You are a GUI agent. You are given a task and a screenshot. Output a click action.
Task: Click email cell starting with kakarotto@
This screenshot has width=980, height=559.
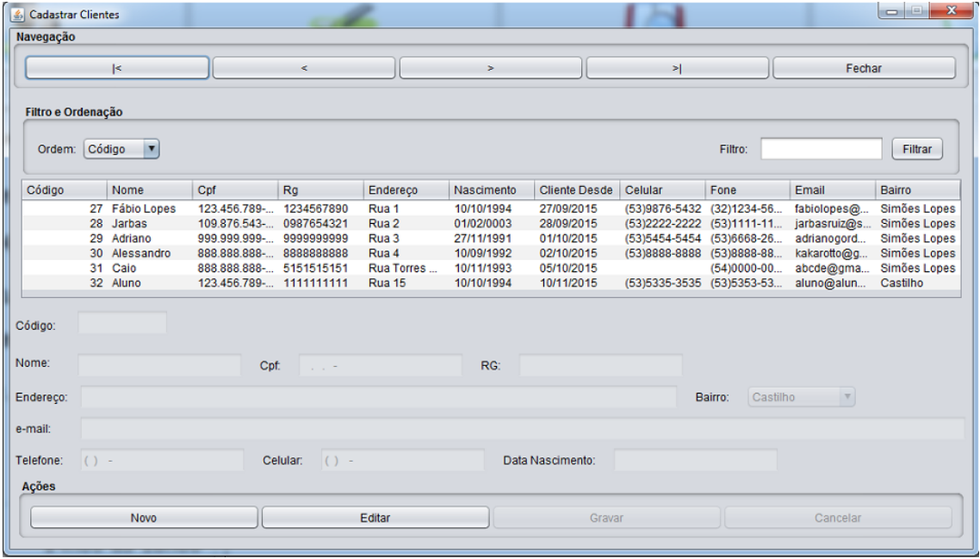(x=833, y=253)
